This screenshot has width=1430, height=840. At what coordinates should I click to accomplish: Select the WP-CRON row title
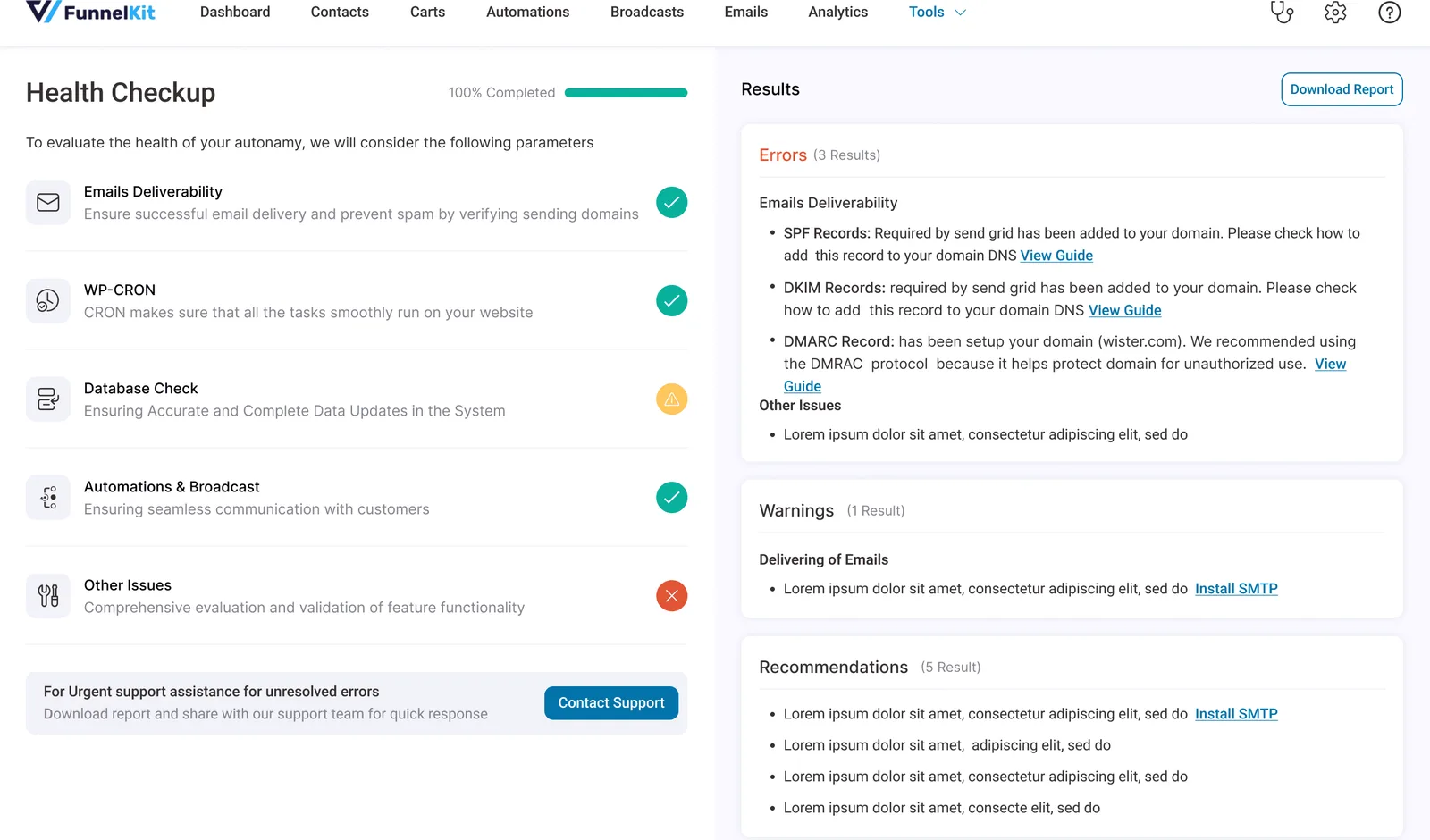click(120, 290)
